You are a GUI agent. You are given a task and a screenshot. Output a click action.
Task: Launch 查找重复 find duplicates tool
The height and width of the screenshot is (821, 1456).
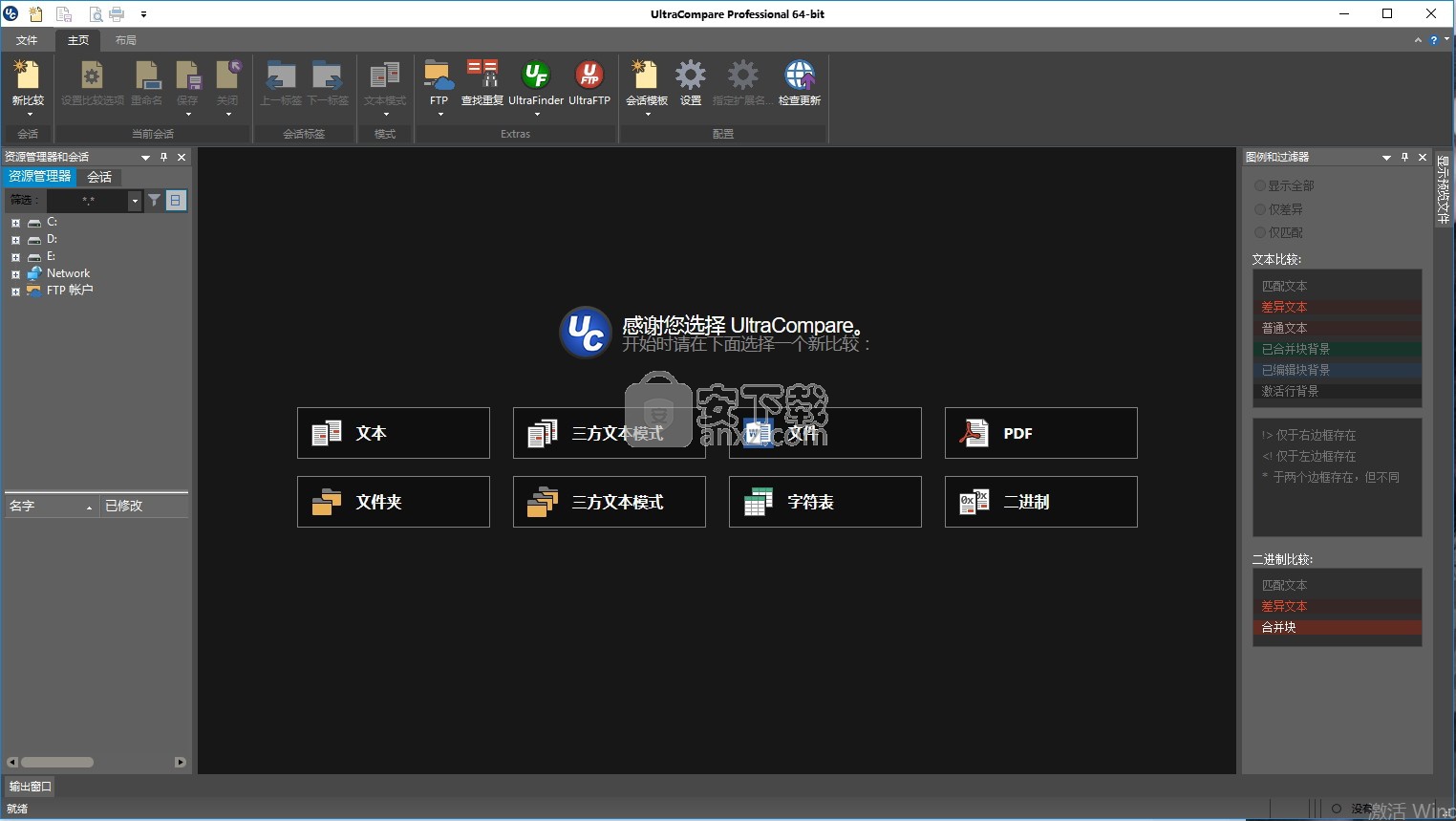[482, 82]
